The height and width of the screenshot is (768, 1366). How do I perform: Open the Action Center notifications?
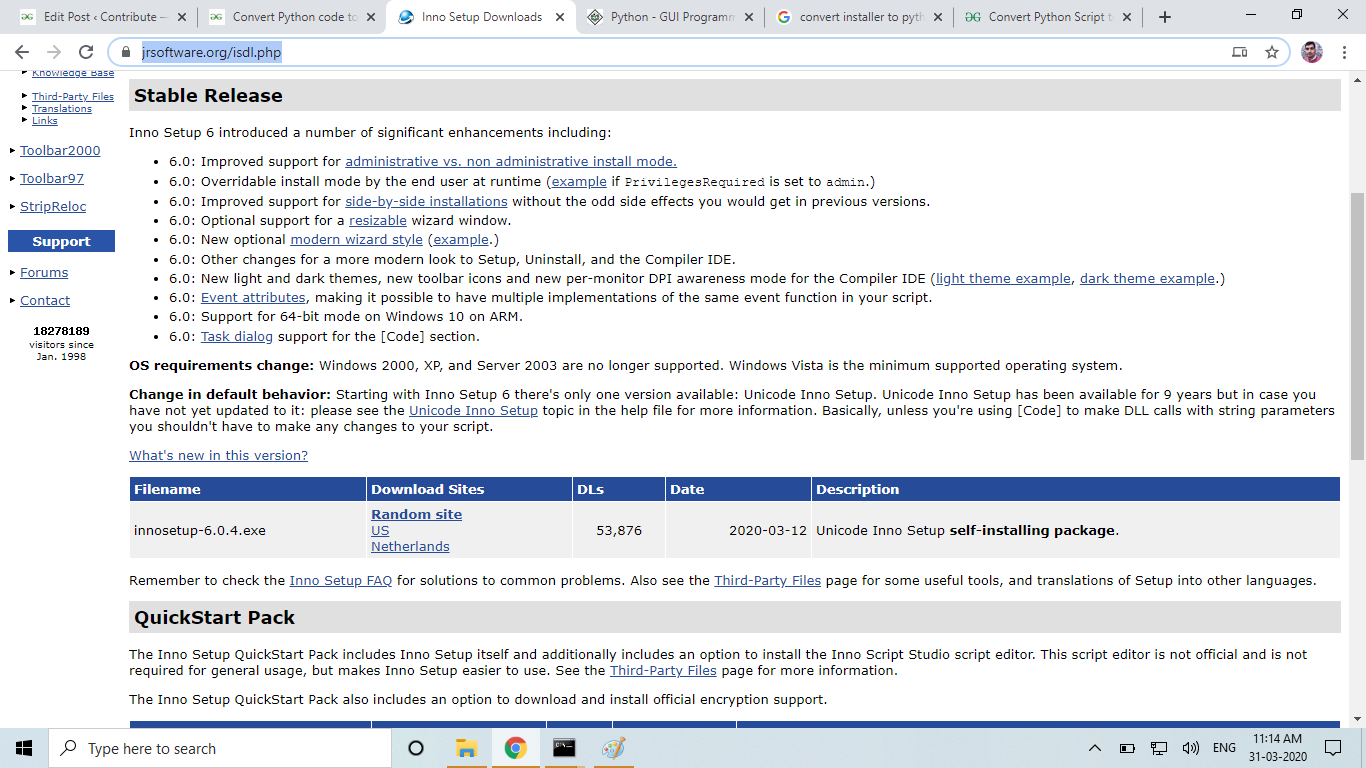(1333, 748)
